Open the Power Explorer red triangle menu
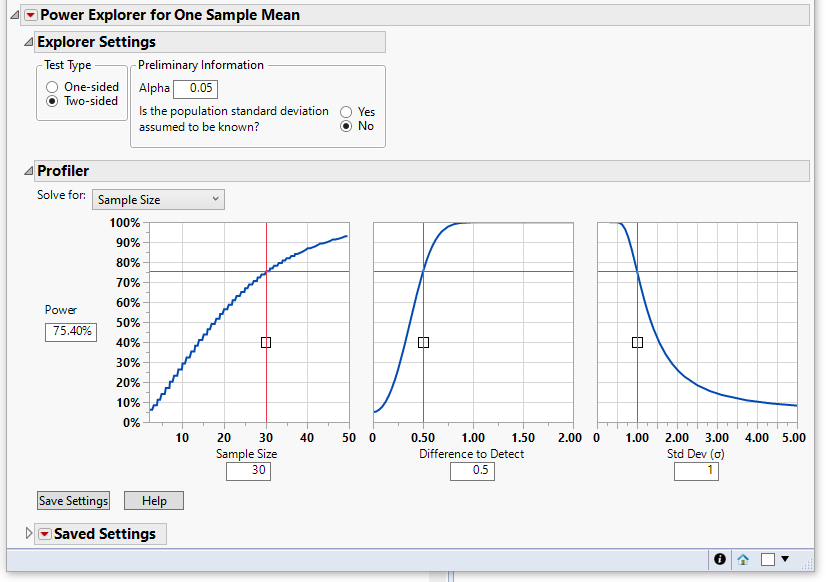826x582 pixels. coord(29,16)
